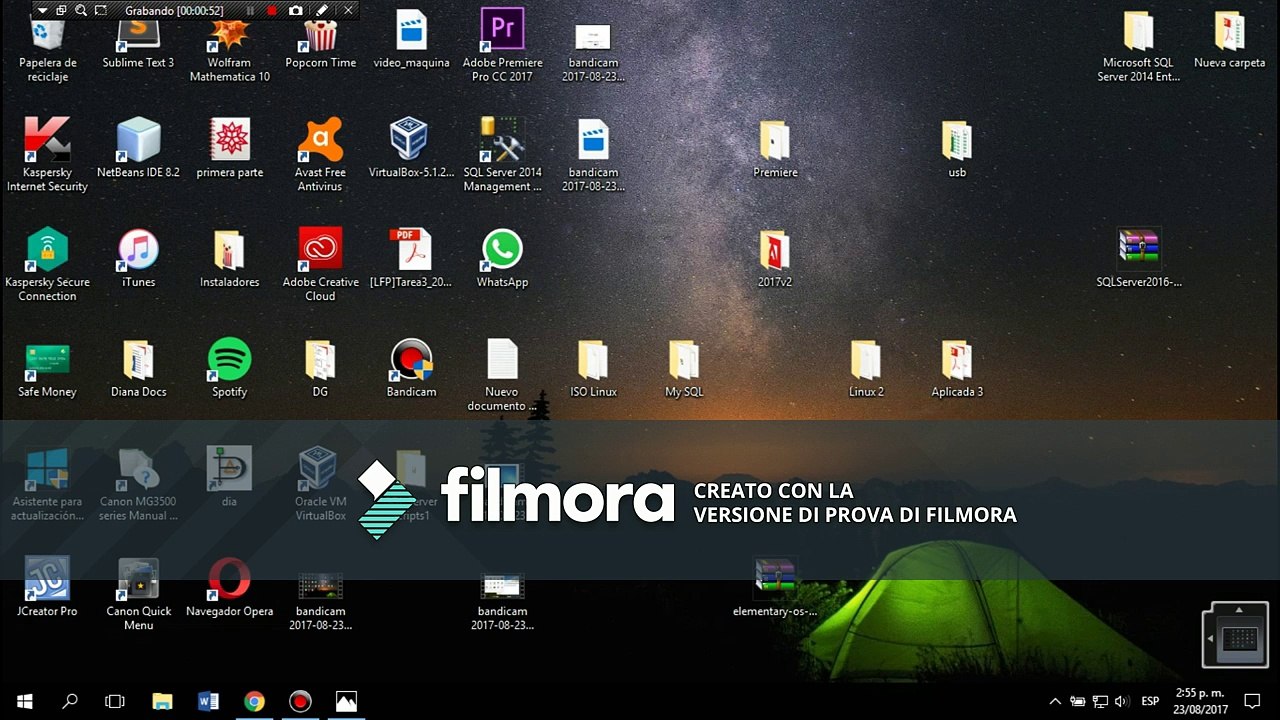Open network settings tray icon
The image size is (1280, 720).
pos(1100,701)
